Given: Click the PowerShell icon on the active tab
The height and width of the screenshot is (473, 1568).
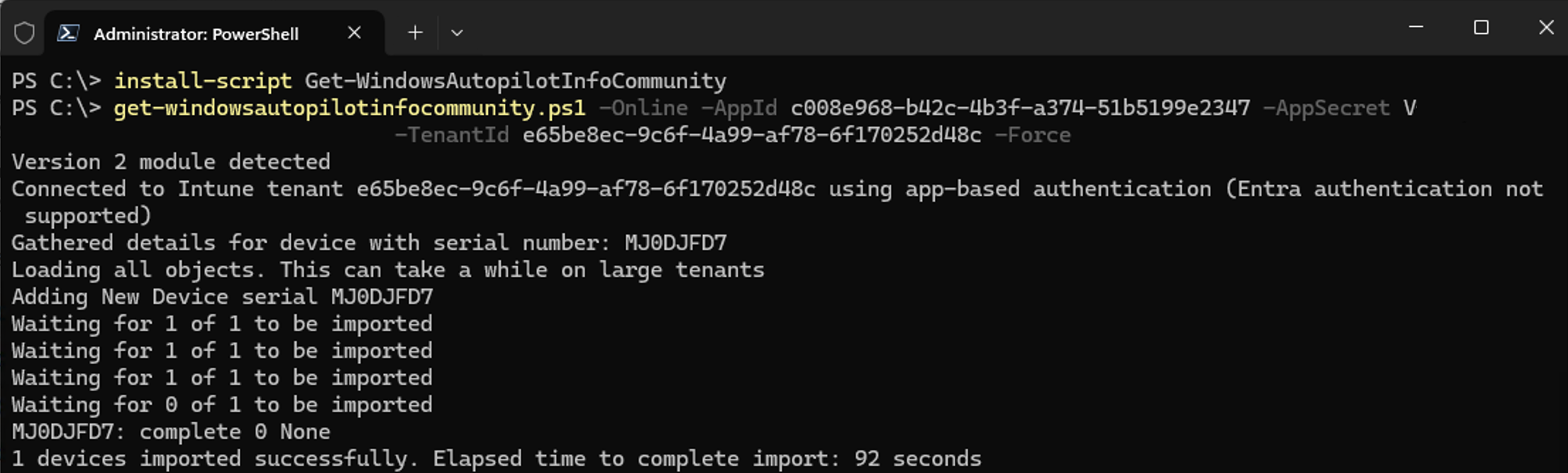Looking at the screenshot, I should (69, 32).
